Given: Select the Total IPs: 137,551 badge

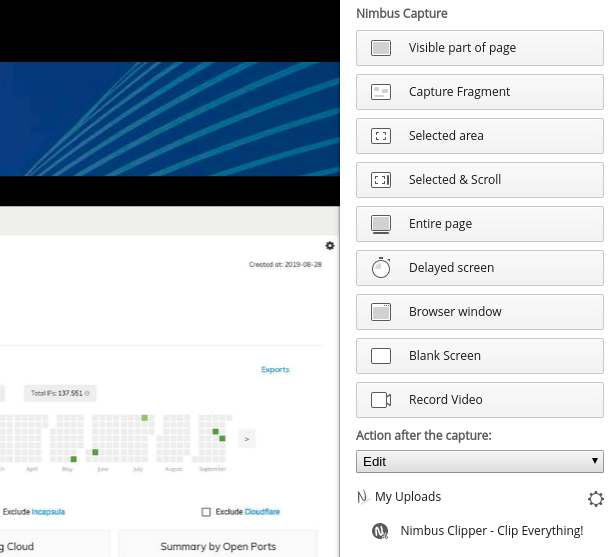Looking at the screenshot, I should click(x=60, y=393).
